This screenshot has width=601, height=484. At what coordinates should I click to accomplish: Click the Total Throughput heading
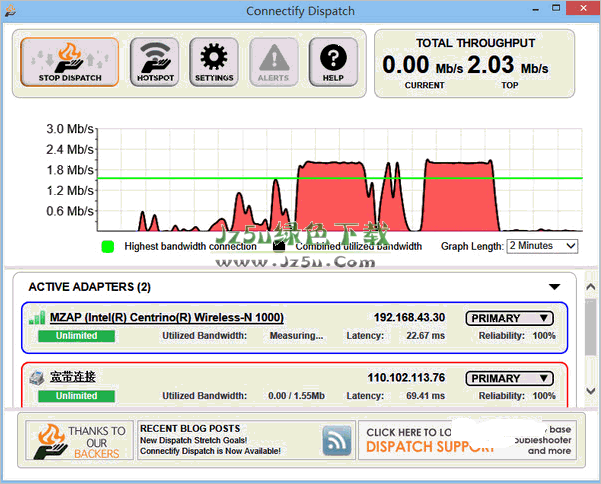point(475,43)
